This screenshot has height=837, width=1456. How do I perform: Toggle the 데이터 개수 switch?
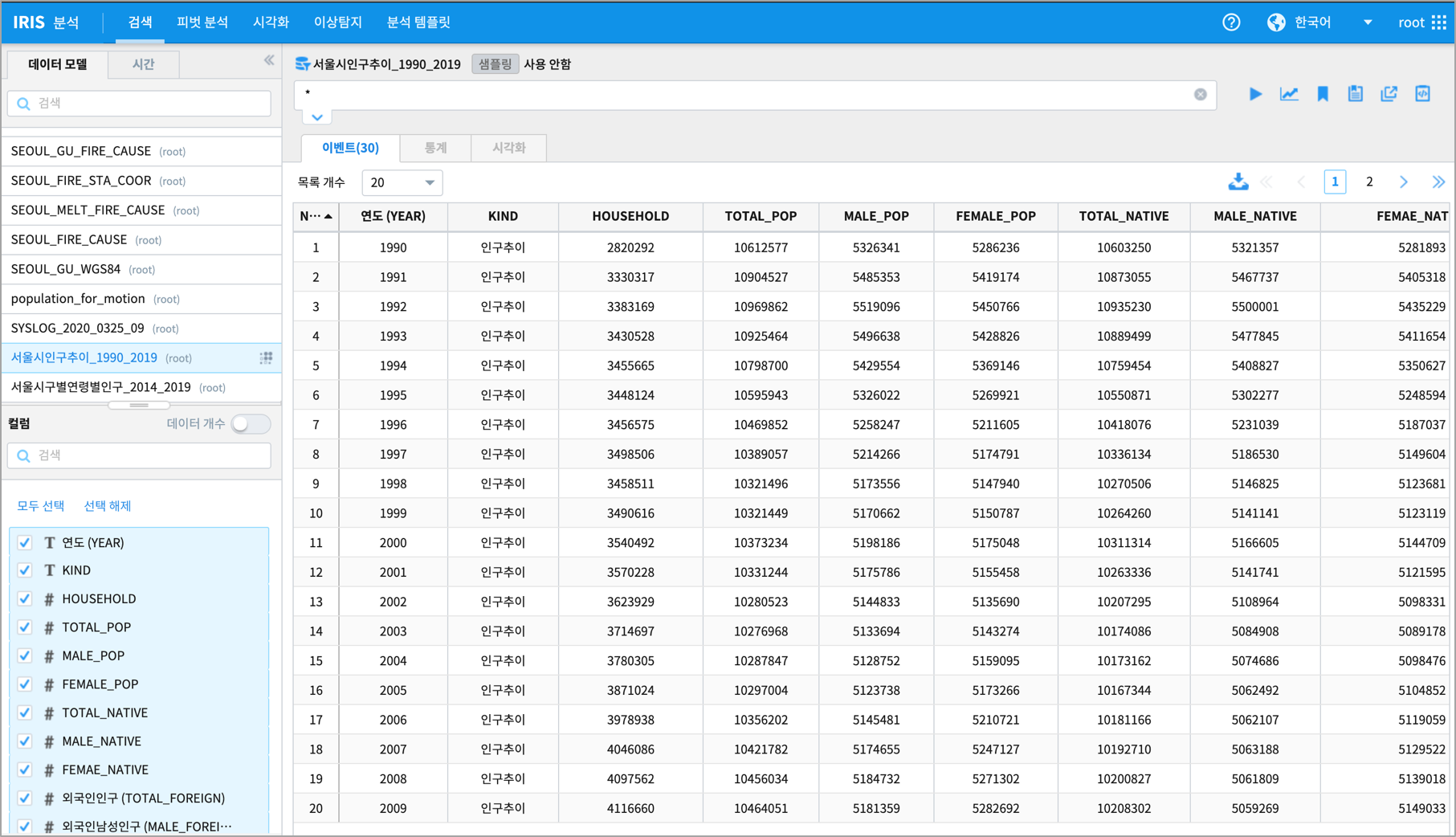(x=251, y=424)
